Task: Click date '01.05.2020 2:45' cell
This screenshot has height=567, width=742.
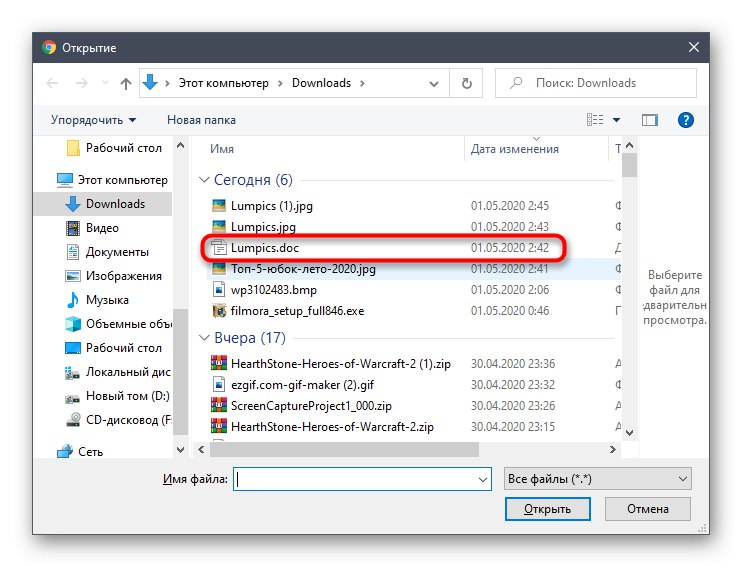Action: click(510, 206)
